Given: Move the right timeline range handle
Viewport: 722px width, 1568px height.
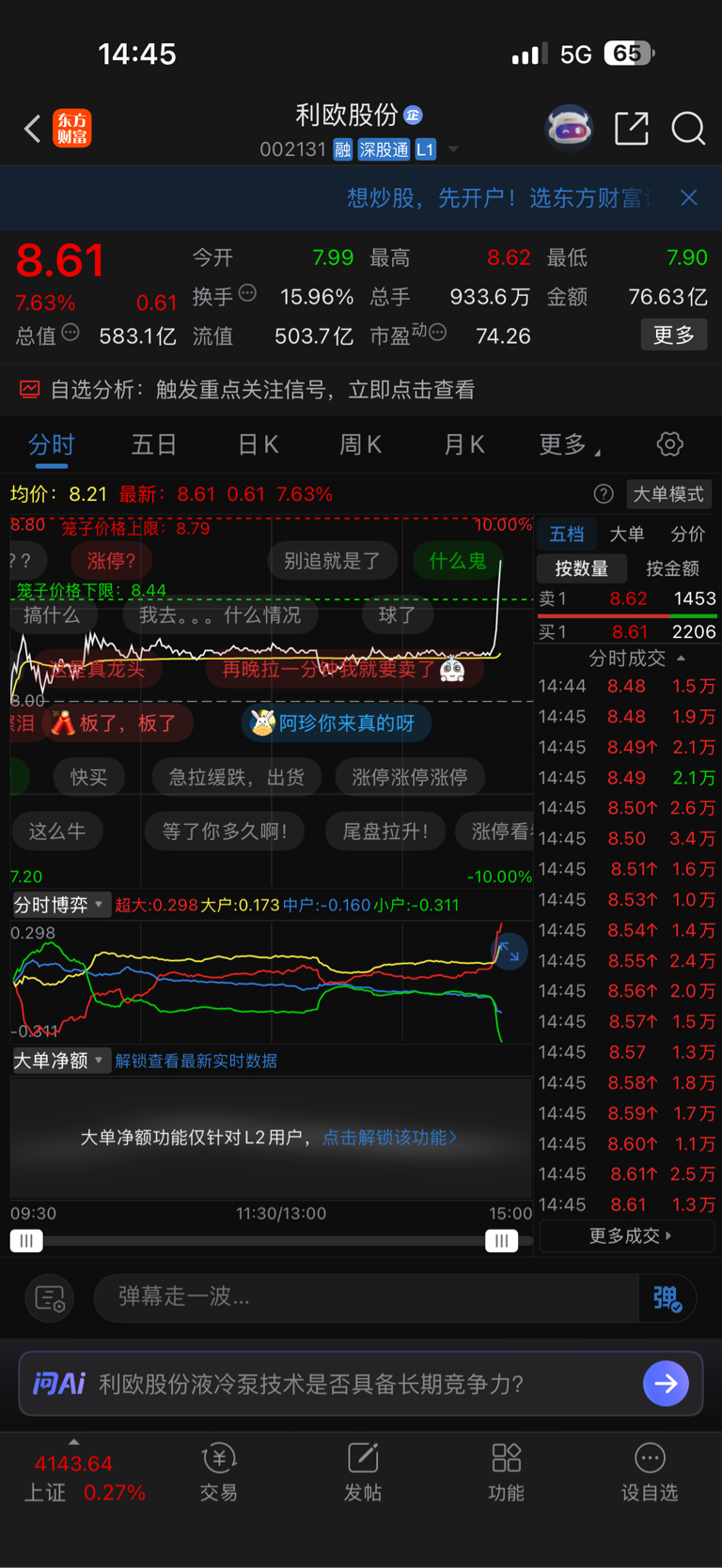Looking at the screenshot, I should 501,1241.
